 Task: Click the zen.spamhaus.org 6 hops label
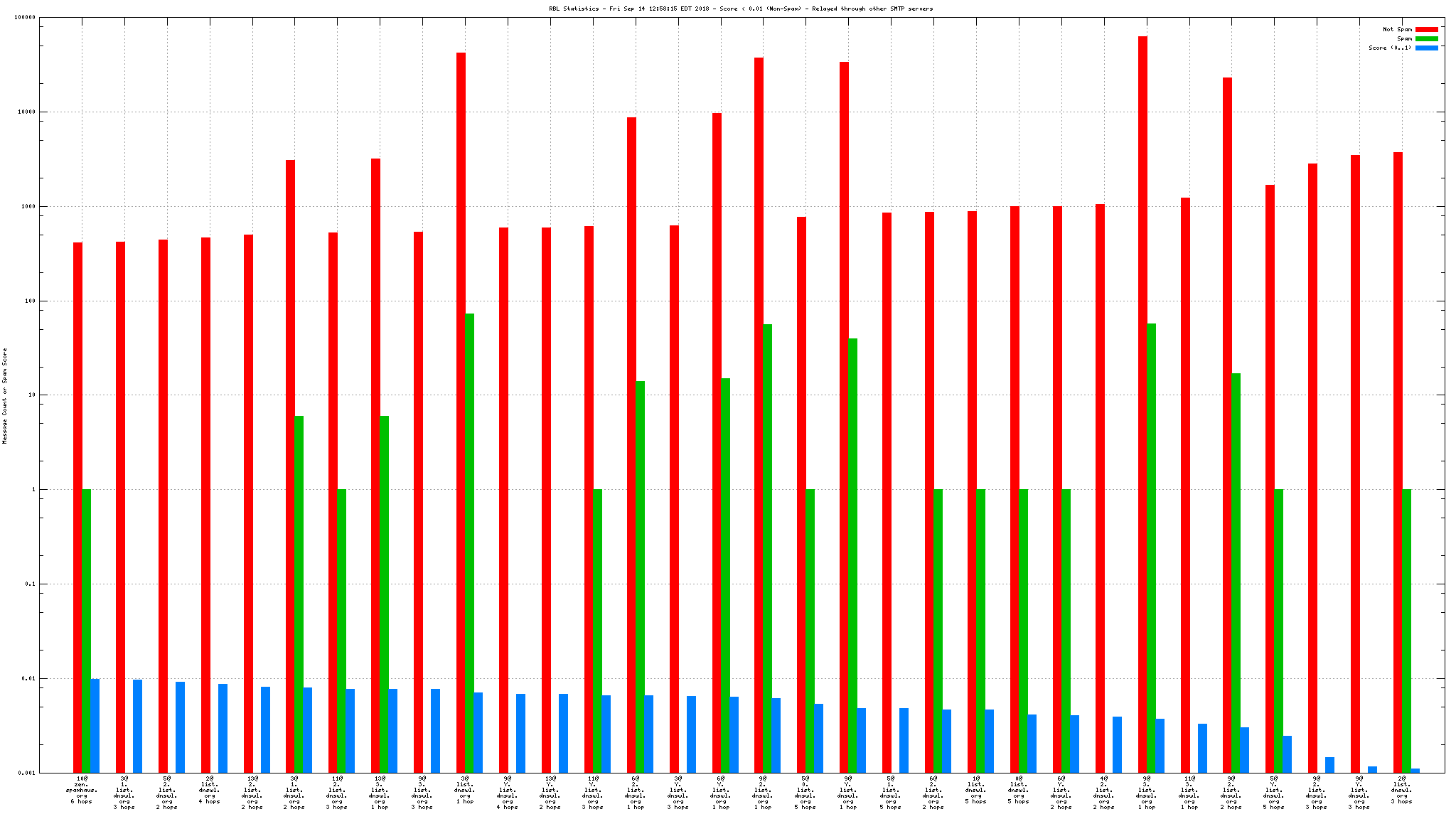[82, 790]
